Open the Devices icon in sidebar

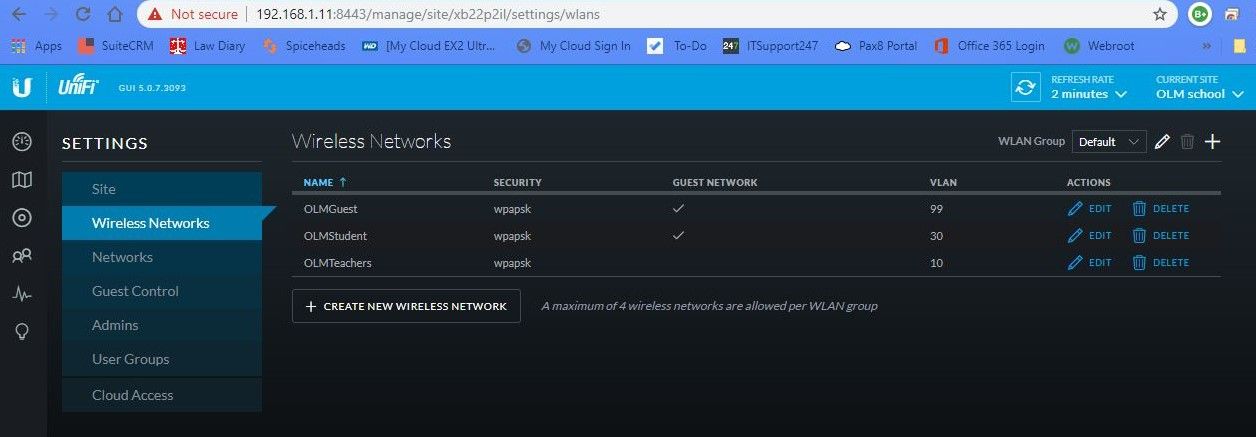(22, 218)
